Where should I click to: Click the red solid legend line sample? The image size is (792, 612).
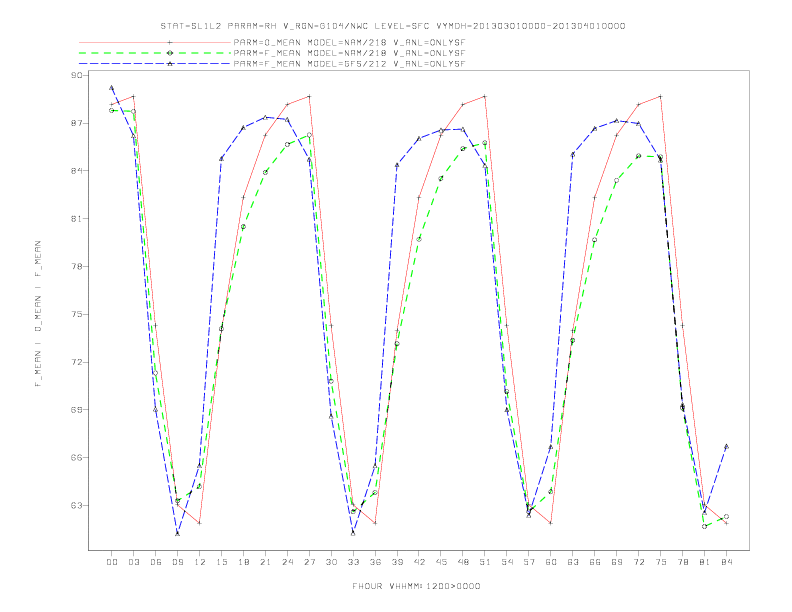click(x=155, y=42)
